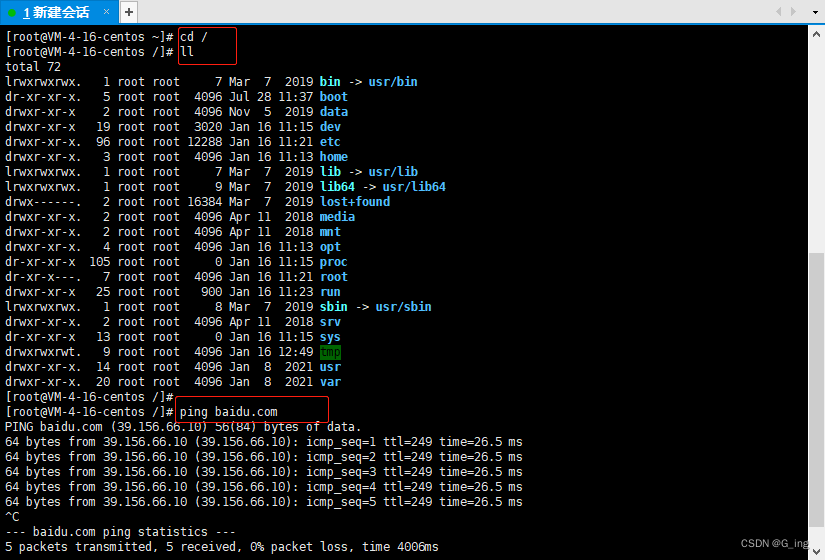Click the 'etc' directory name
The height and width of the screenshot is (560, 825).
[x=330, y=142]
